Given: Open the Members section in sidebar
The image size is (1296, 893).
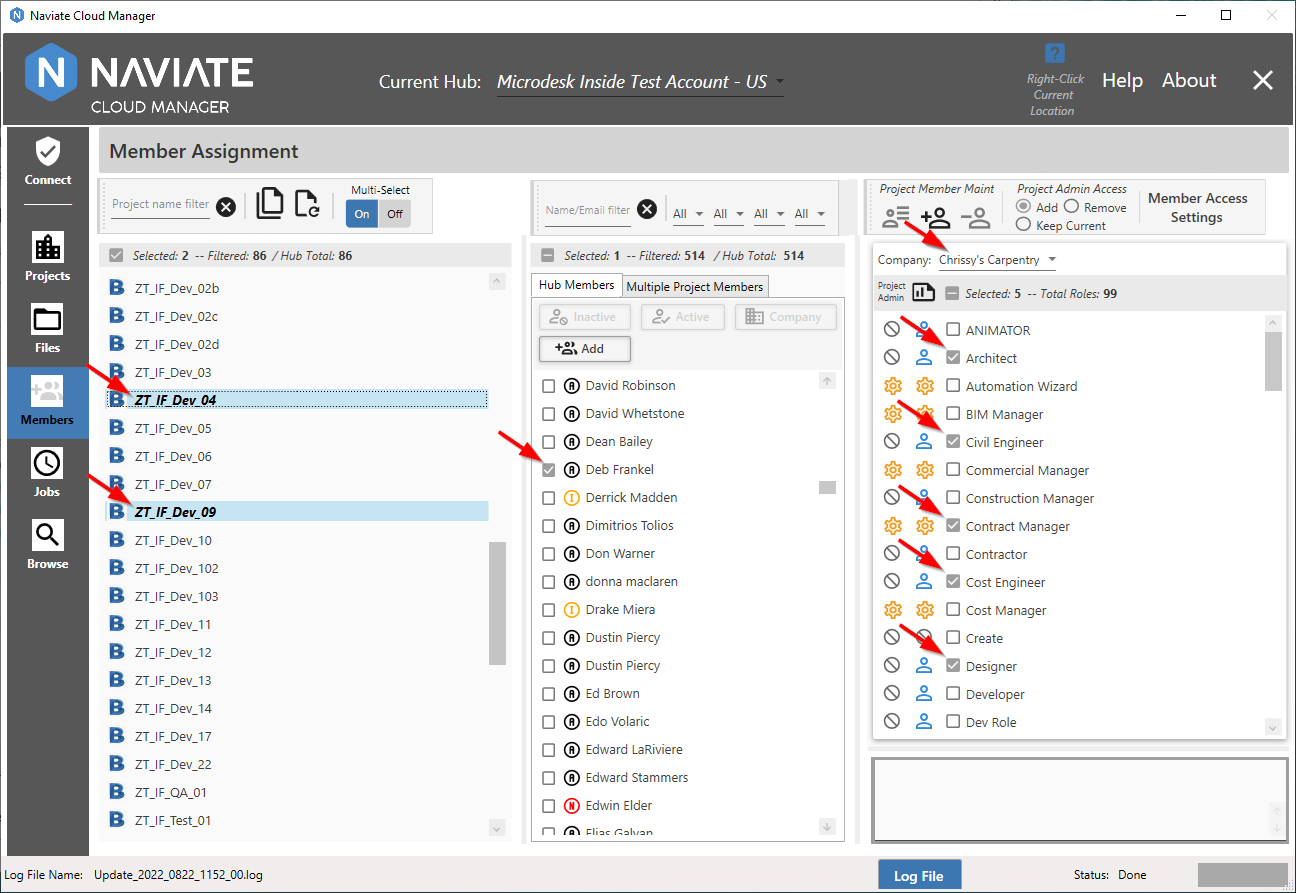Looking at the screenshot, I should [48, 401].
